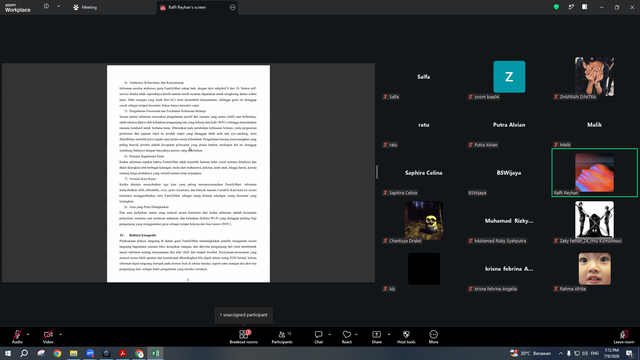Click green encryption shield icon
The height and width of the screenshot is (360, 640).
pyautogui.click(x=556, y=7)
